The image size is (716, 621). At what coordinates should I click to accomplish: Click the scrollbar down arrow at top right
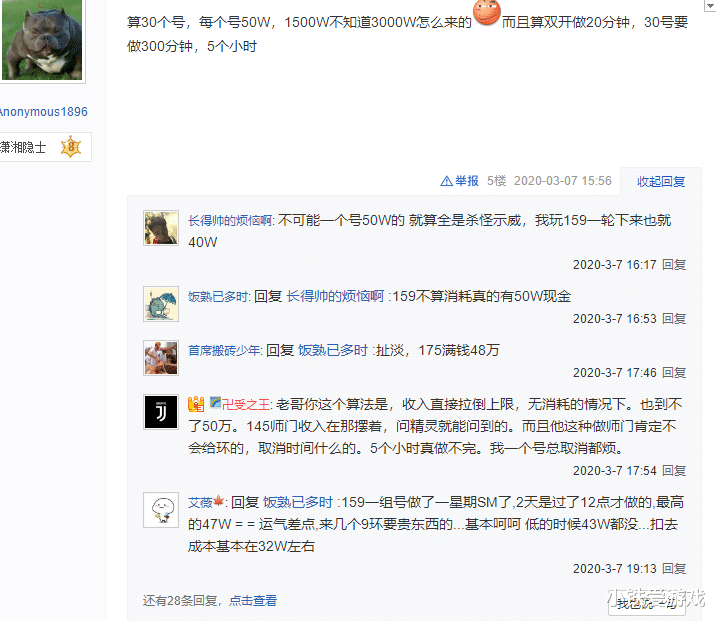tap(711, 5)
